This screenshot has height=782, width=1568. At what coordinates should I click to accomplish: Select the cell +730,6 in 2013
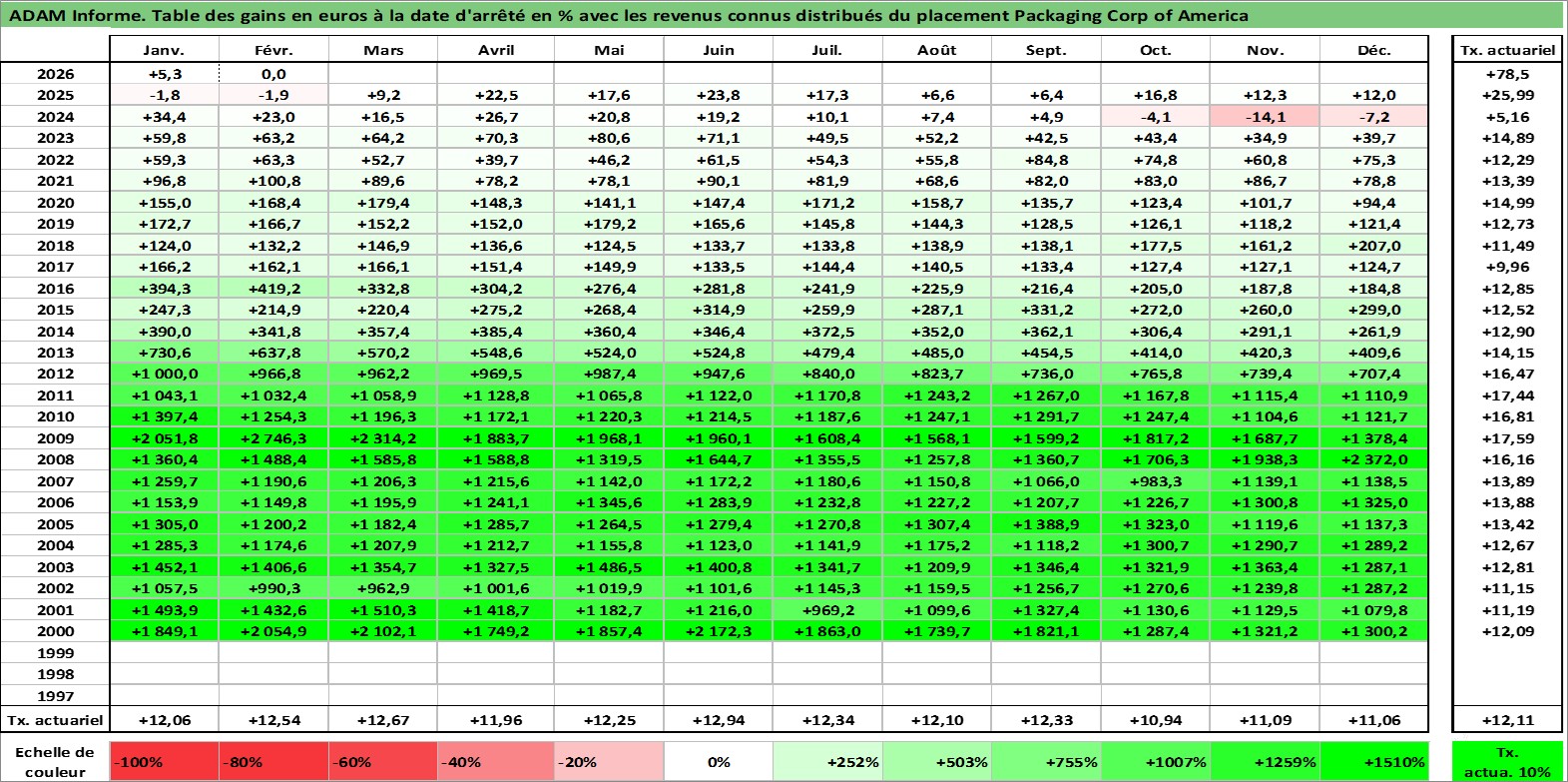pos(164,353)
